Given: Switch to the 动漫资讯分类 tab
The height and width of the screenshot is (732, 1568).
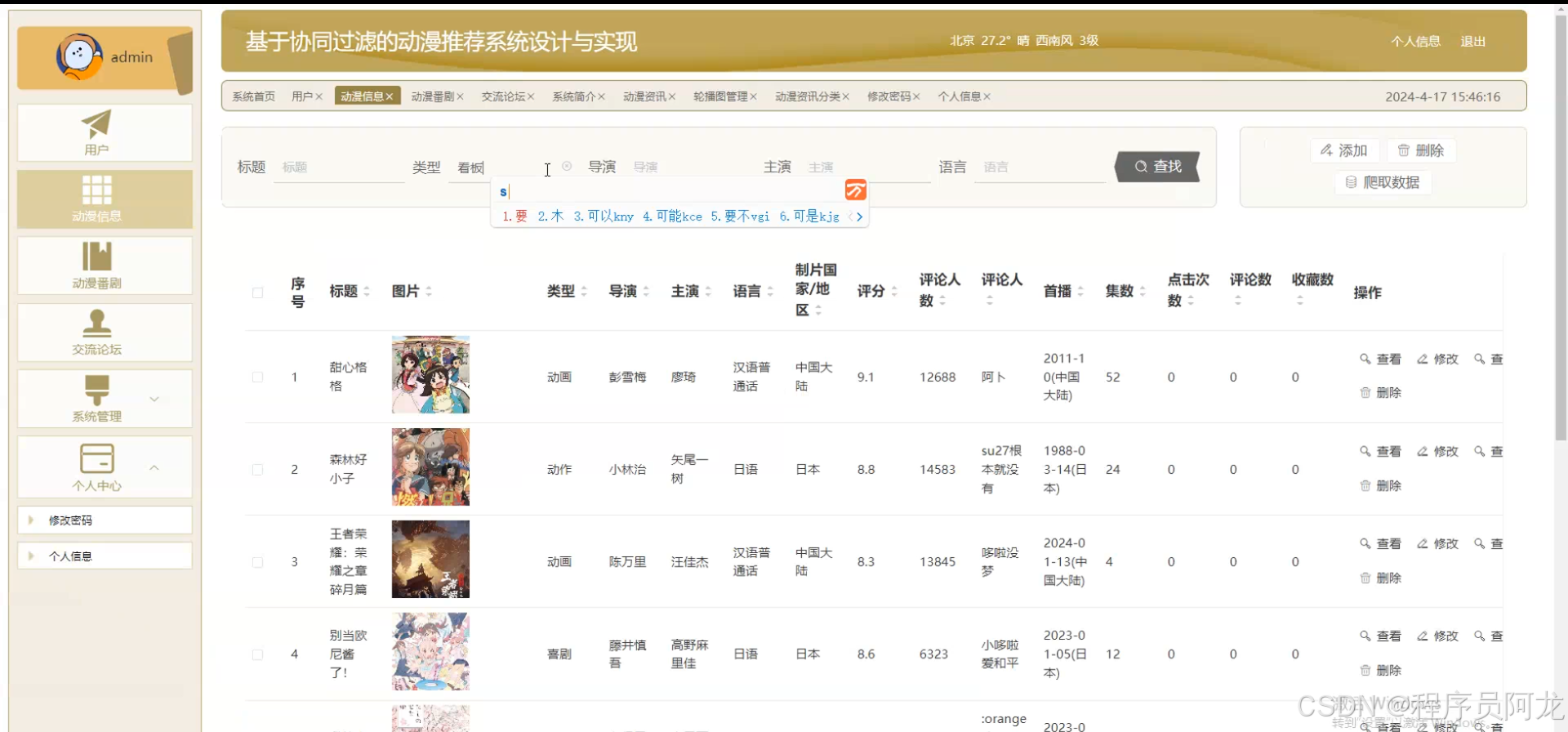Looking at the screenshot, I should pyautogui.click(x=812, y=96).
